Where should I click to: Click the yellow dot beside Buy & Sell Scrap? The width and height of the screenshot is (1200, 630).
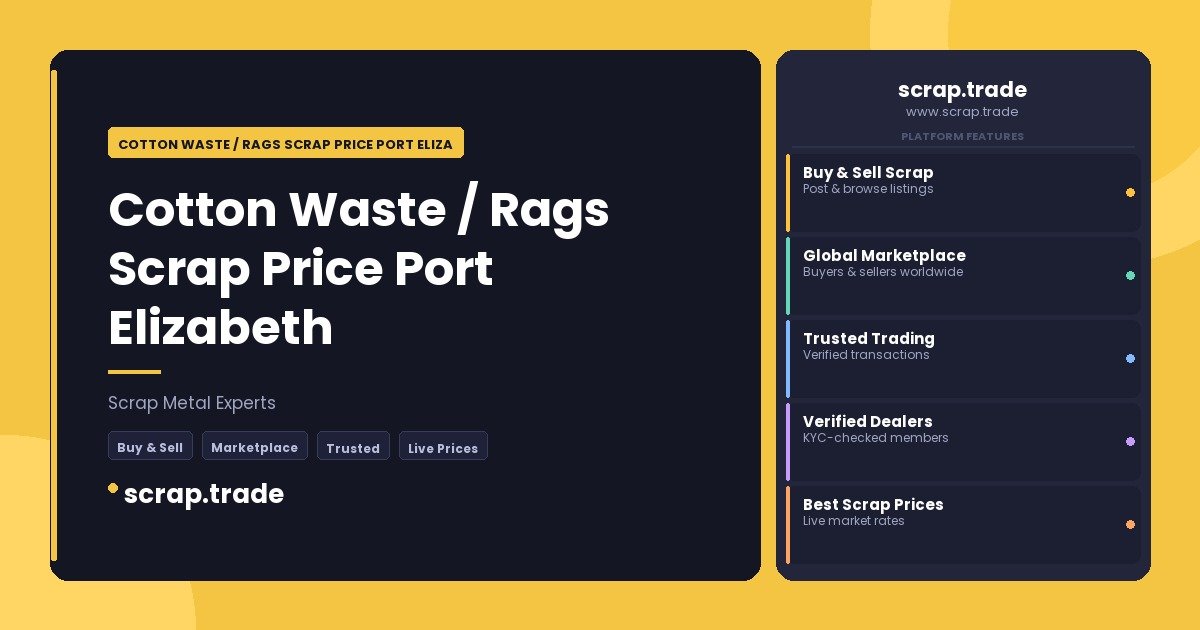pyautogui.click(x=1130, y=192)
